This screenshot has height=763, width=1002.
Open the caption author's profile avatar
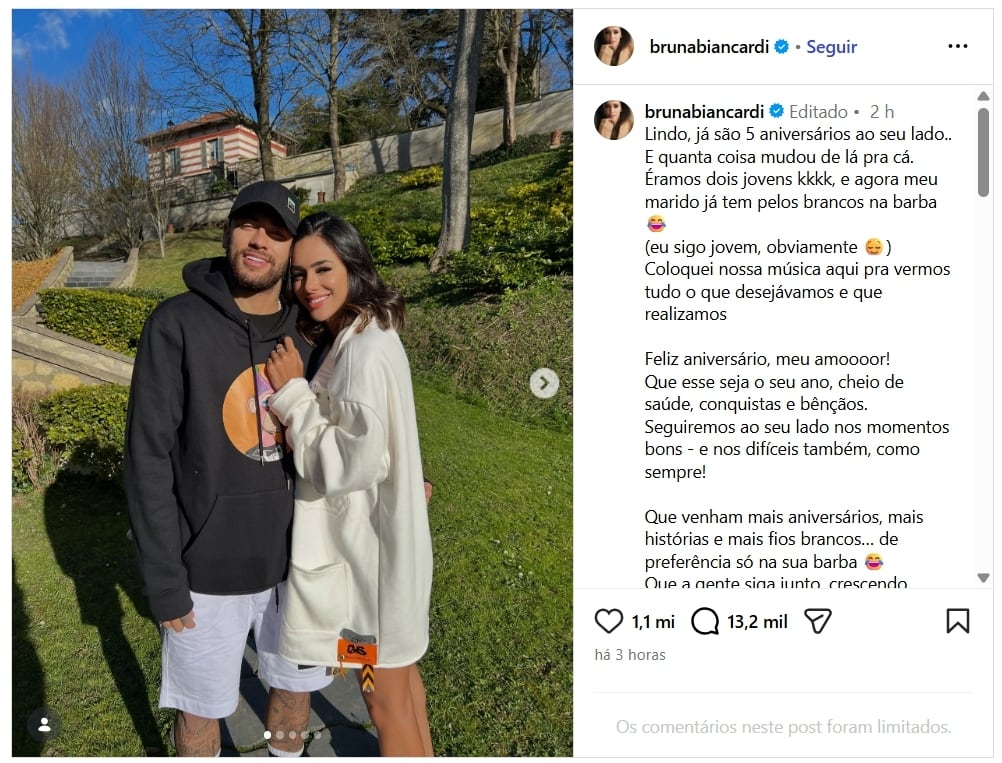[x=613, y=119]
